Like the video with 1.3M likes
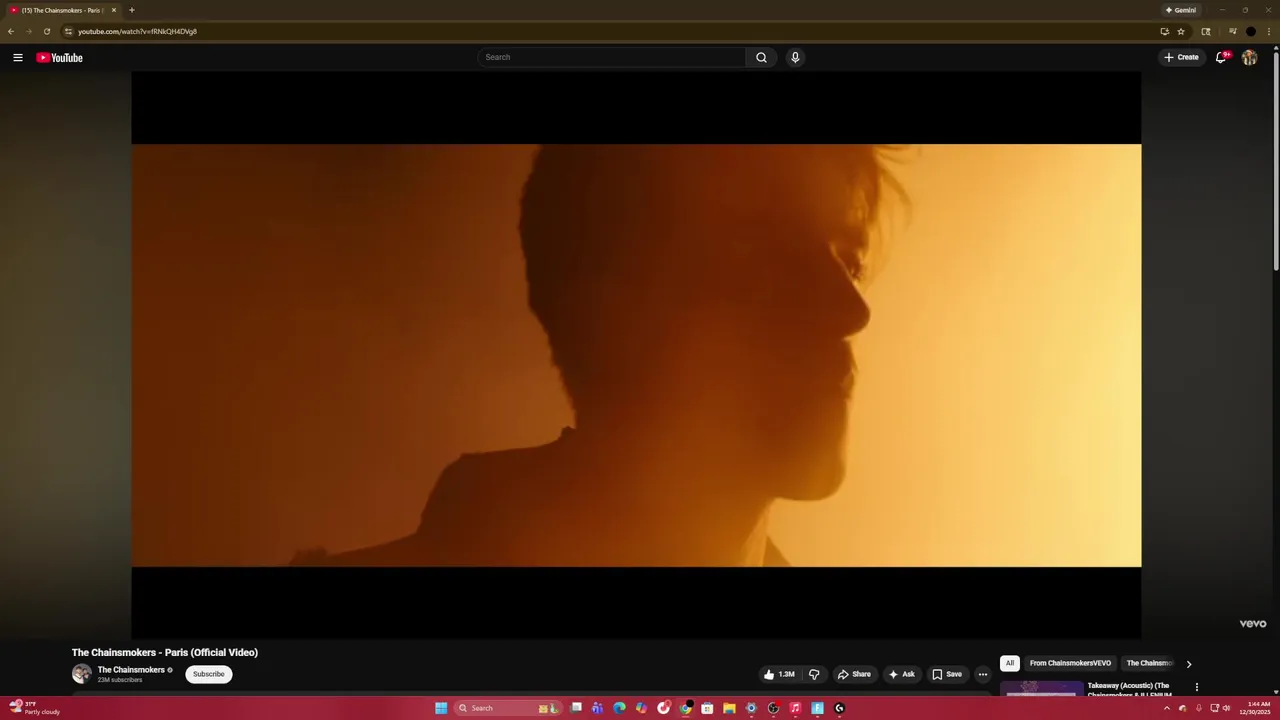Image resolution: width=1280 pixels, height=720 pixels. [x=779, y=674]
